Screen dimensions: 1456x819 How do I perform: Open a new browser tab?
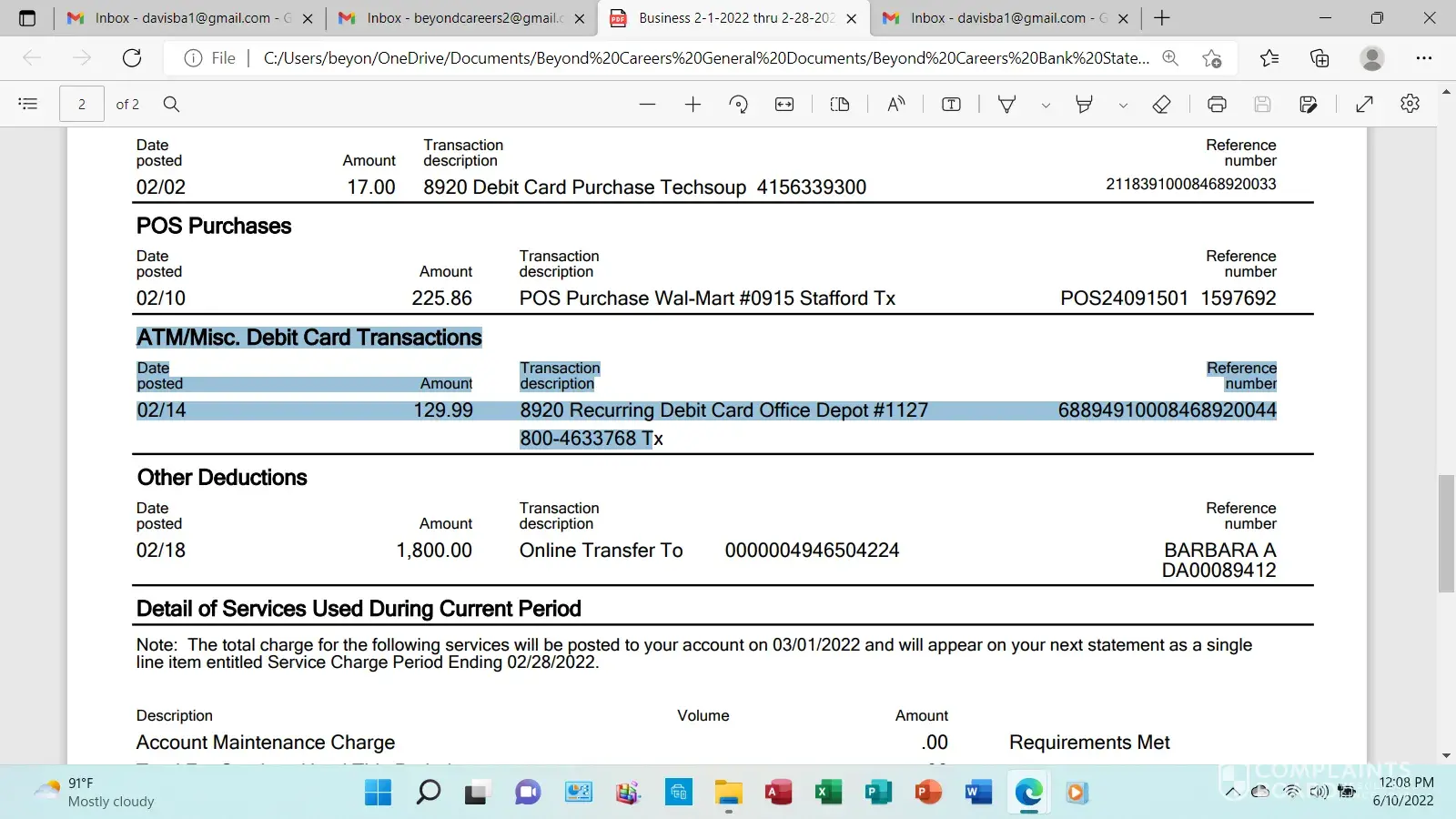click(1162, 18)
